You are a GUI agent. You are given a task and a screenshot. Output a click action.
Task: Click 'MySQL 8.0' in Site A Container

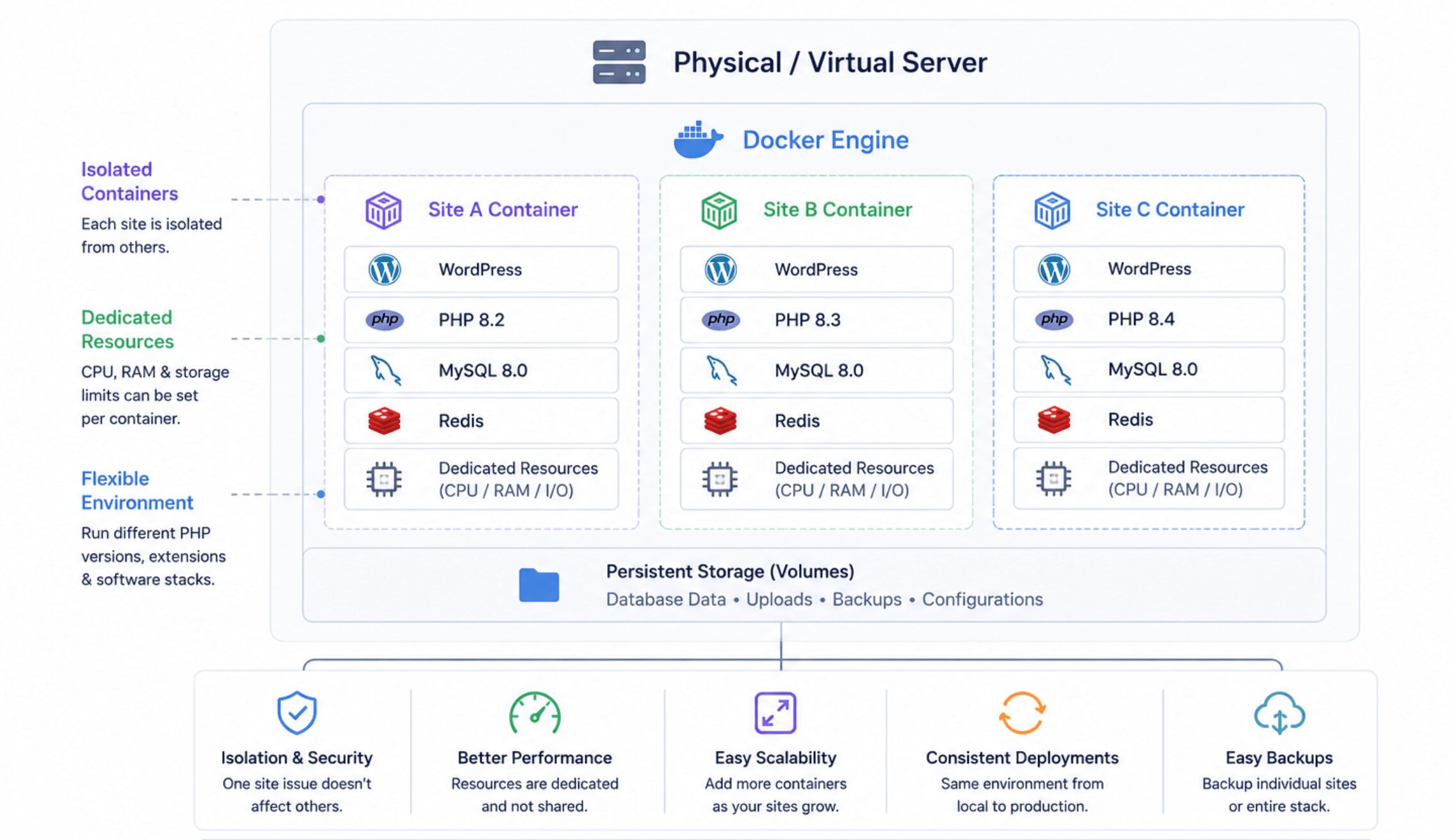pyautogui.click(x=483, y=370)
